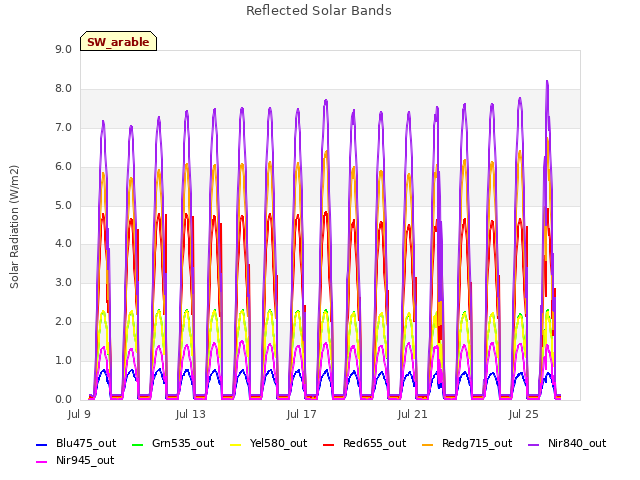Click the 0.0 y-axis tick label
The width and height of the screenshot is (640, 480).
(63, 400)
